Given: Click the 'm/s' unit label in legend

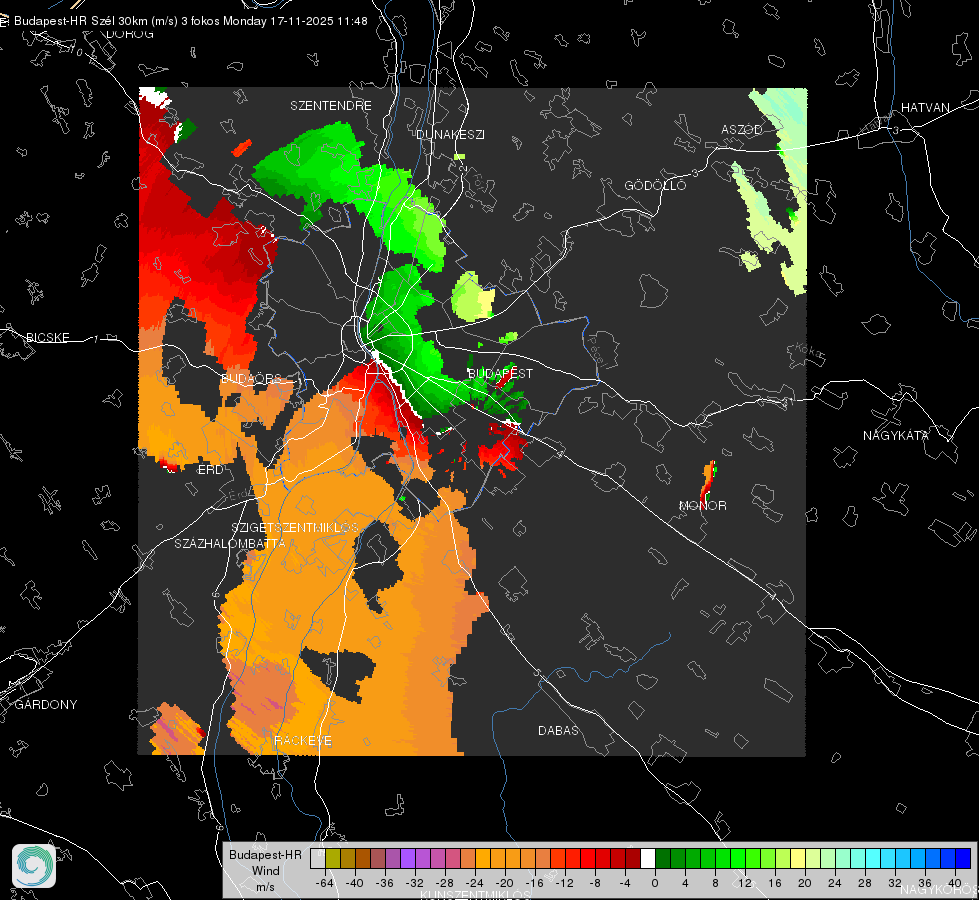Looking at the screenshot, I should pyautogui.click(x=265, y=887).
